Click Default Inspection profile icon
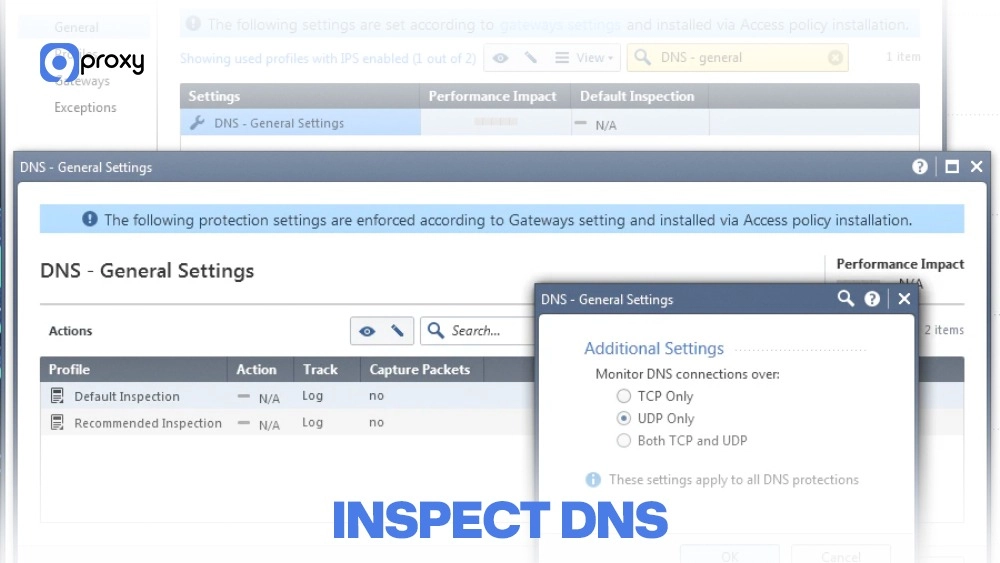 click(57, 396)
